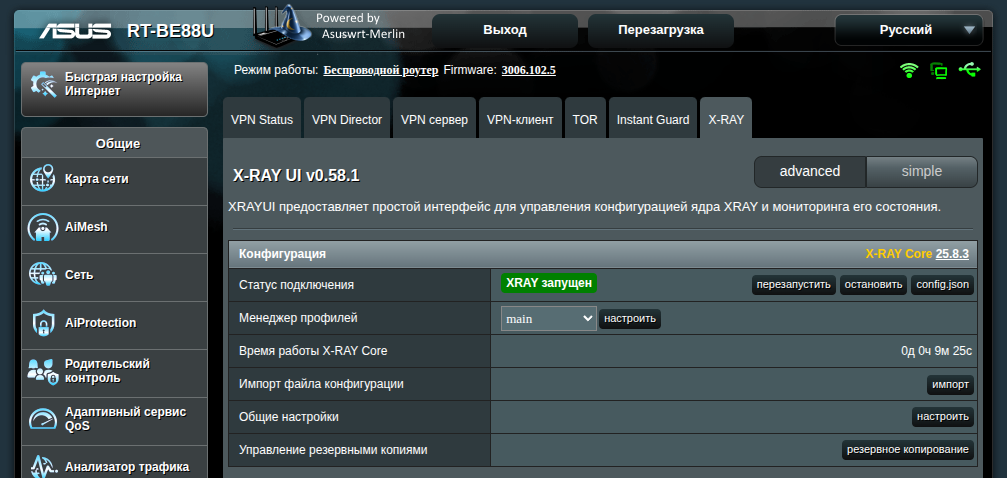The width and height of the screenshot is (1007, 478).
Task: Open Адаптивный сервис QoS menu item
Action: pos(114,422)
